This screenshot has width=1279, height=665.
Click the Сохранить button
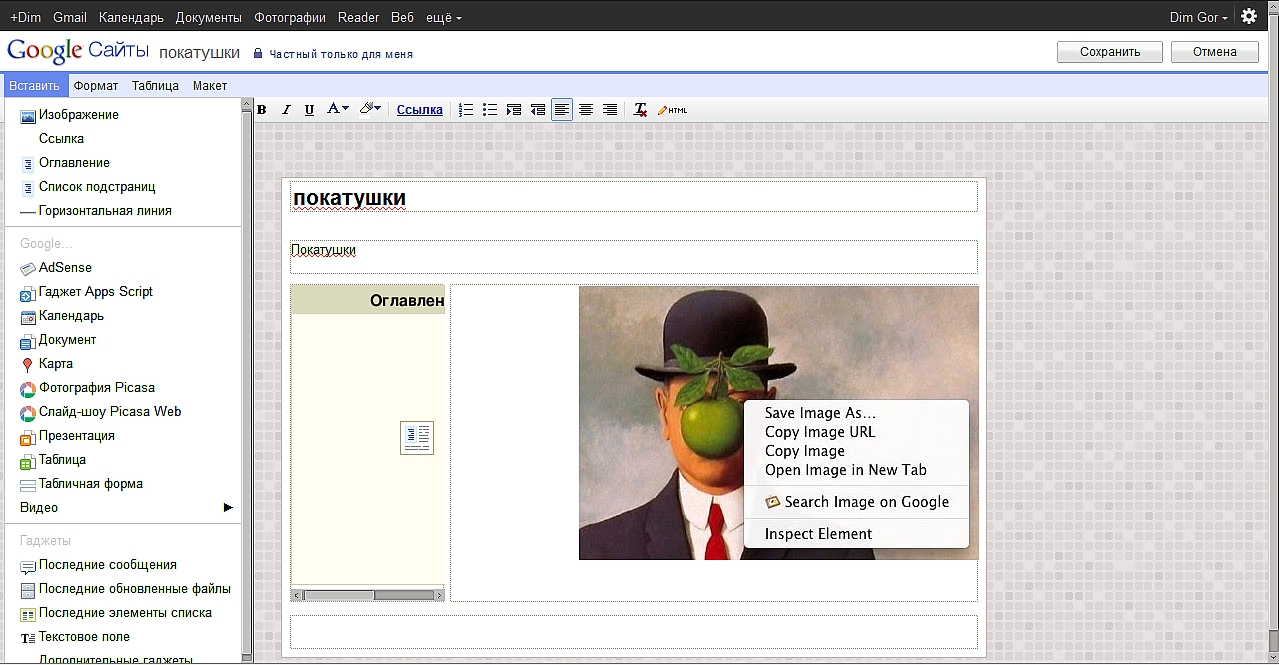(x=1110, y=52)
